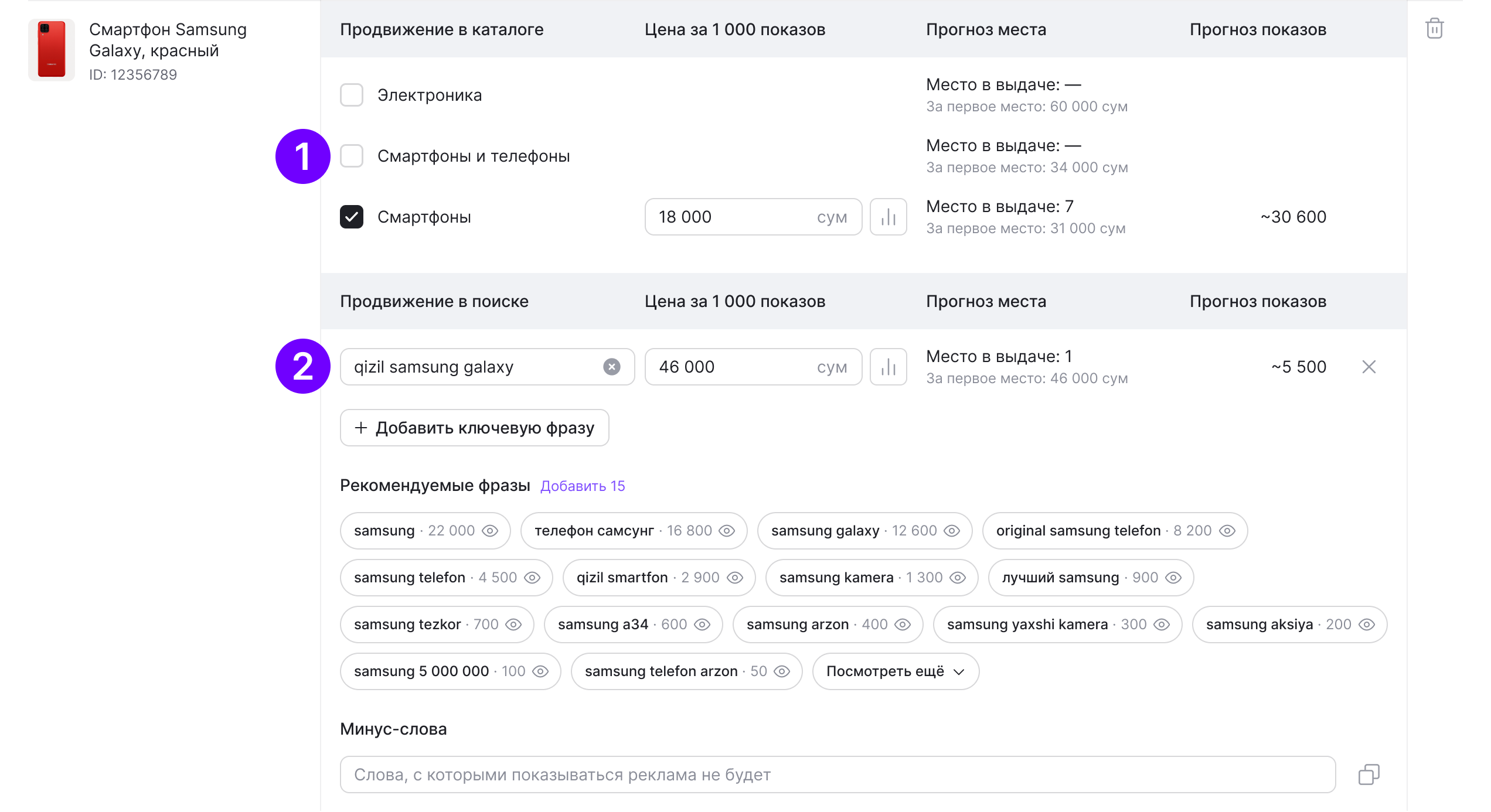Click the Смартфон Samsung Galaxy, красный title
This screenshot has width=1491, height=812.
click(x=168, y=40)
